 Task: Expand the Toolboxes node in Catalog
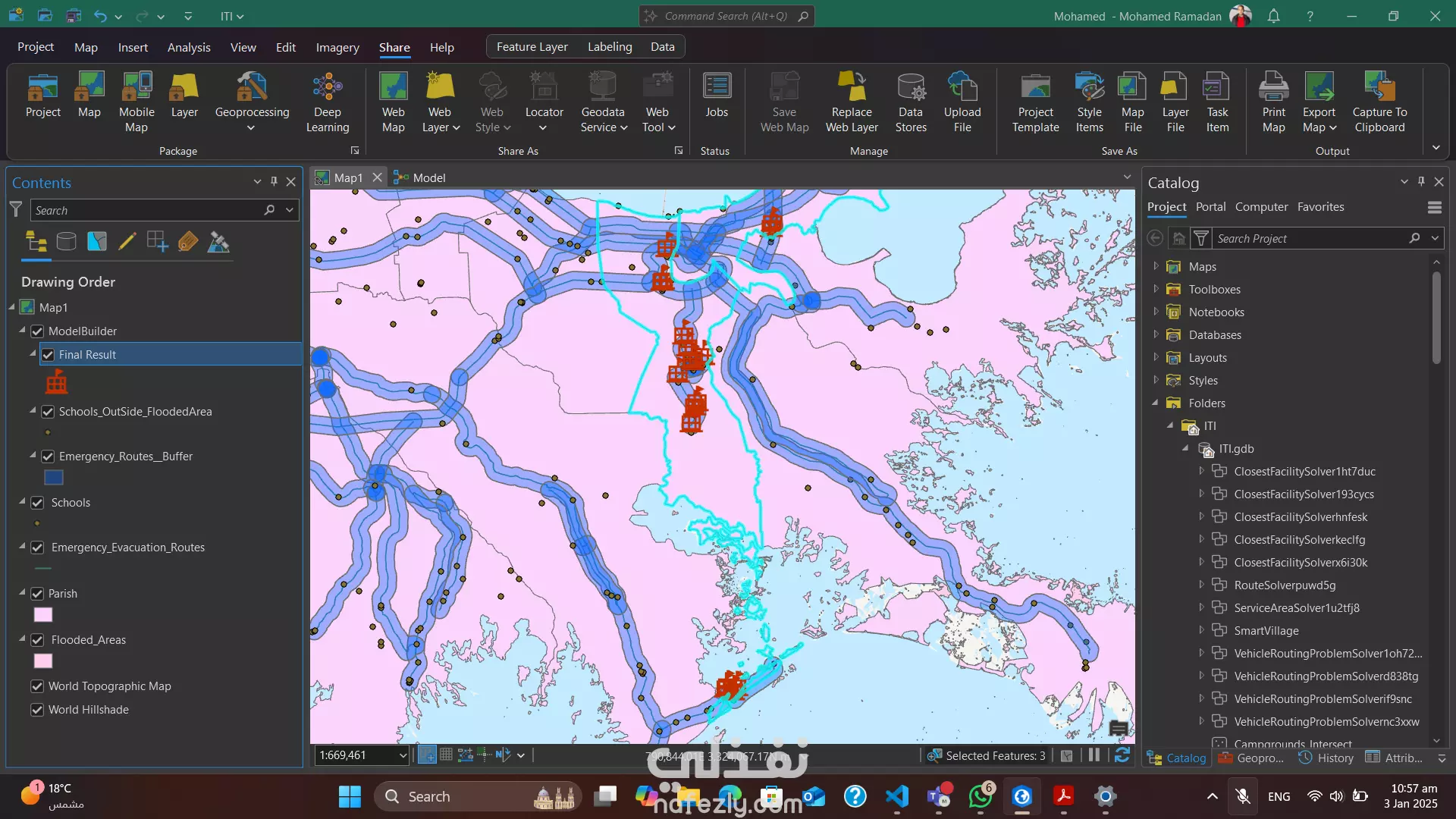[1156, 289]
